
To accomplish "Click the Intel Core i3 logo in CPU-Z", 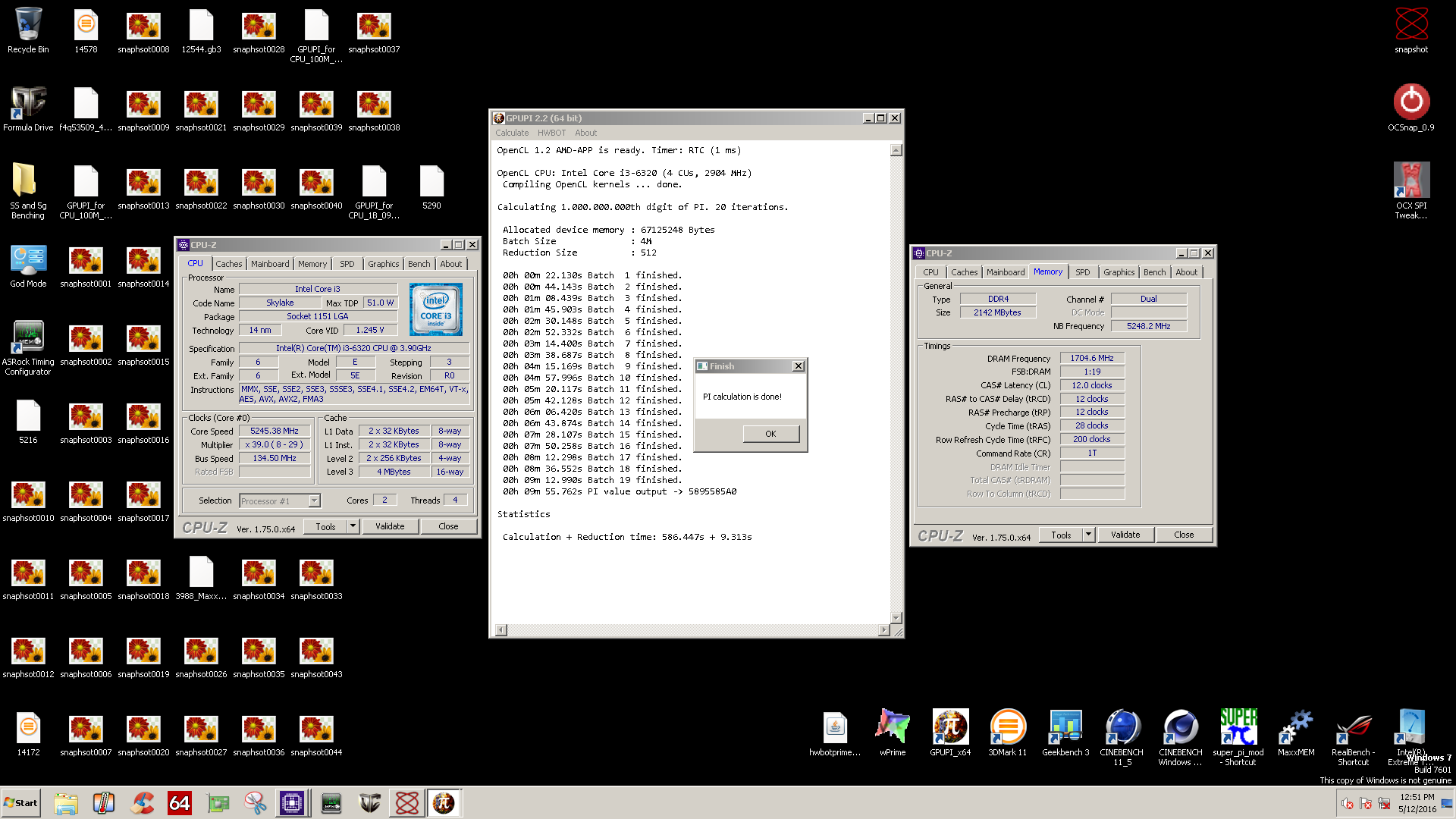I will point(436,309).
